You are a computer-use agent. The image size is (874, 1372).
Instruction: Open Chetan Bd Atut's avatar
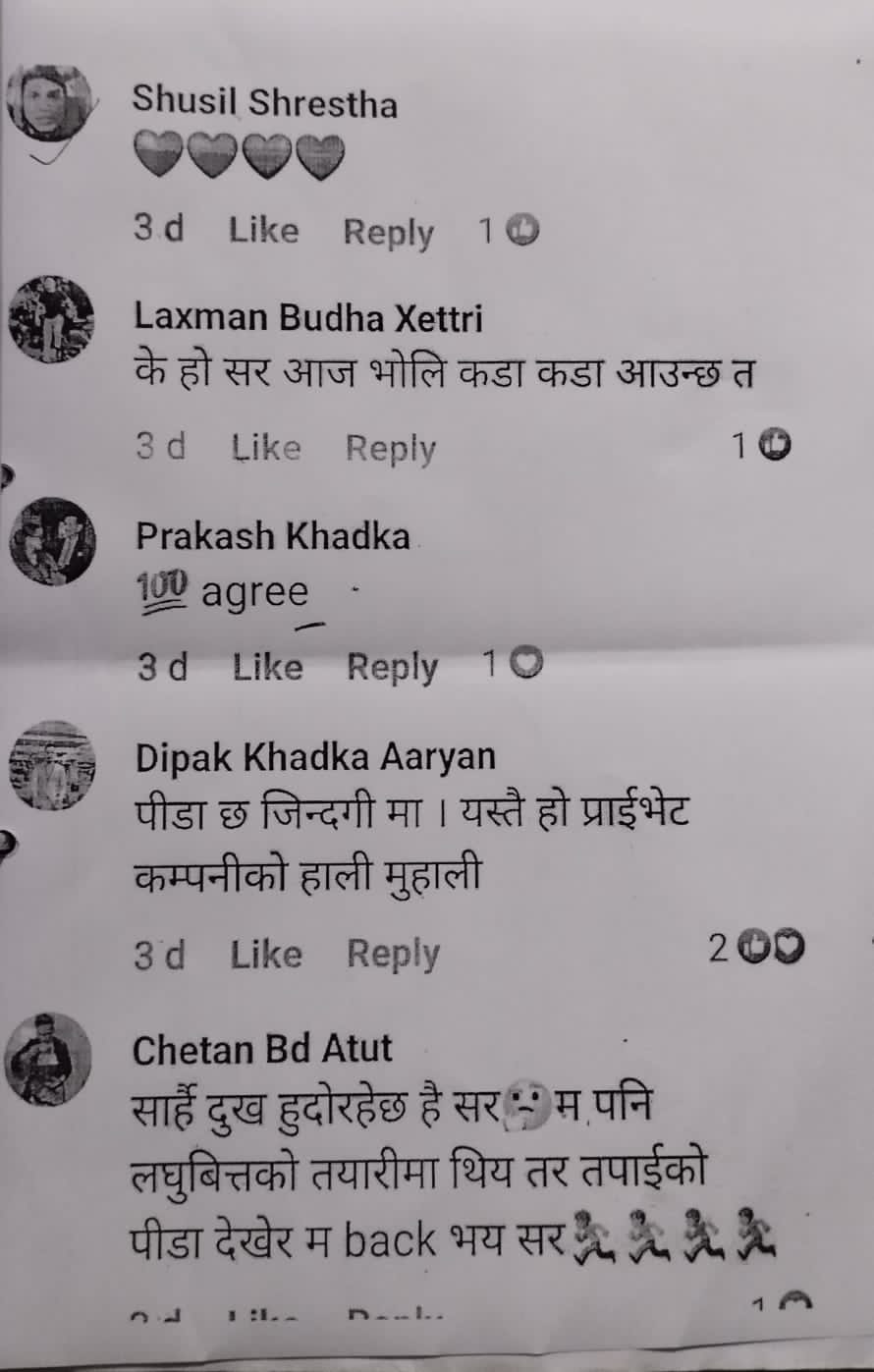(x=48, y=1060)
